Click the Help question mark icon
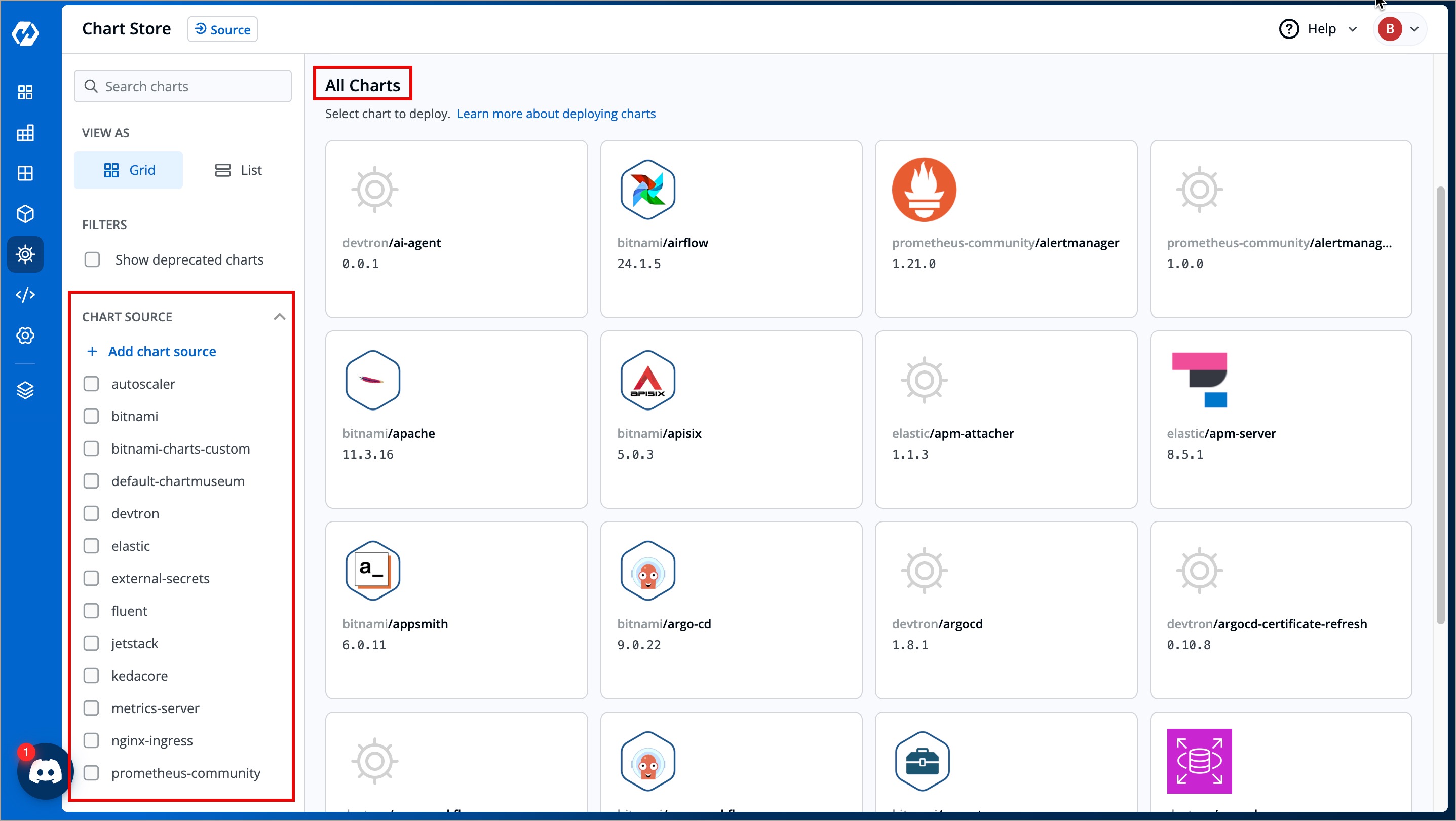The height and width of the screenshot is (821, 1456). (1289, 29)
